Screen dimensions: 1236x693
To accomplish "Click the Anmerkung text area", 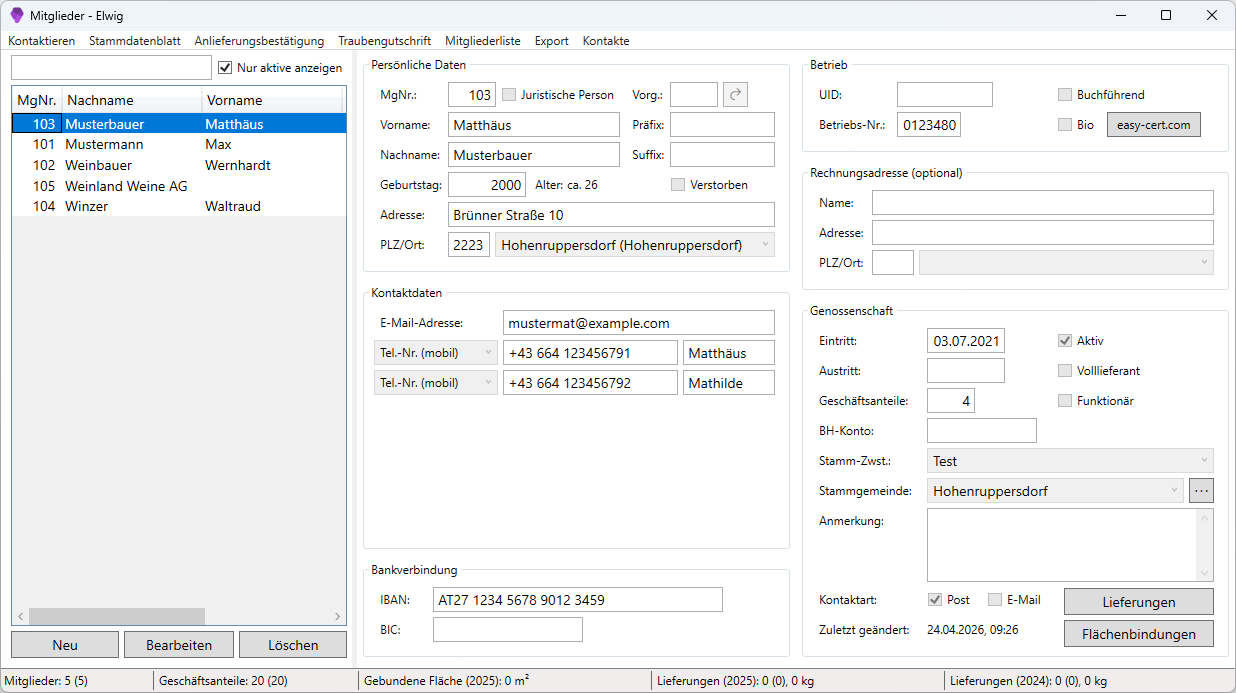I will click(x=1061, y=545).
